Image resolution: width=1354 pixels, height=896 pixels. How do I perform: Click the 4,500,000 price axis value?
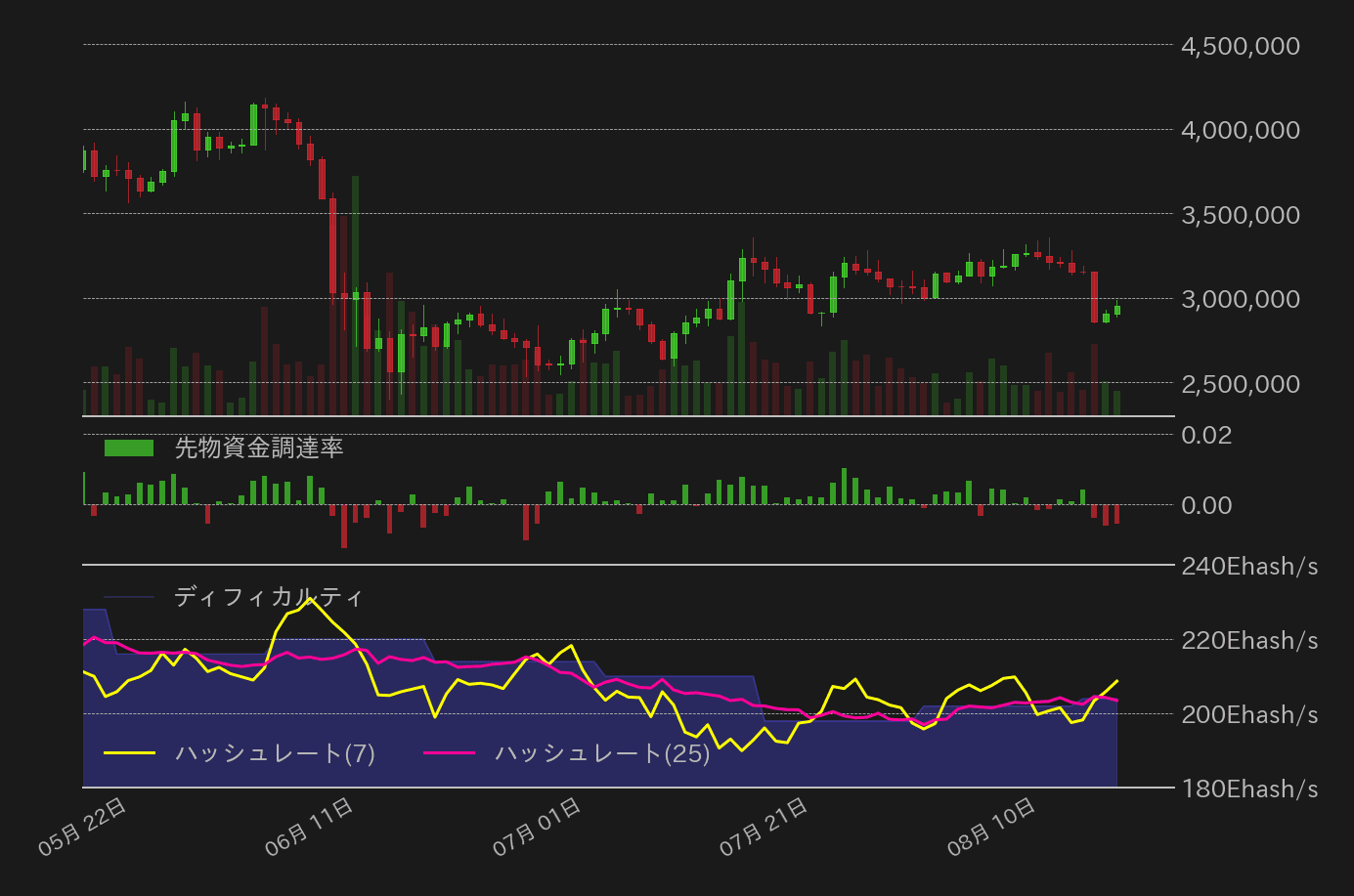[1242, 46]
